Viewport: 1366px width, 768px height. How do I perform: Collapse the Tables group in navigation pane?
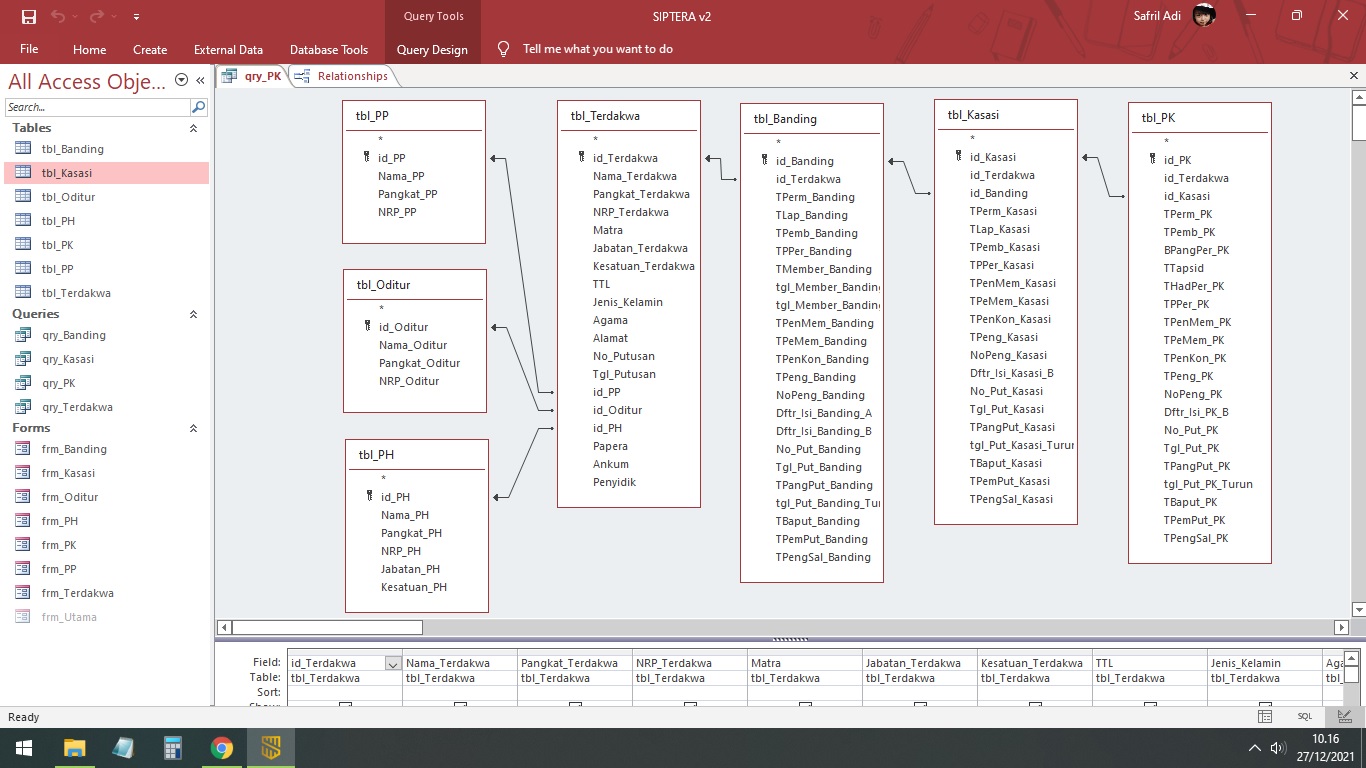(x=194, y=128)
